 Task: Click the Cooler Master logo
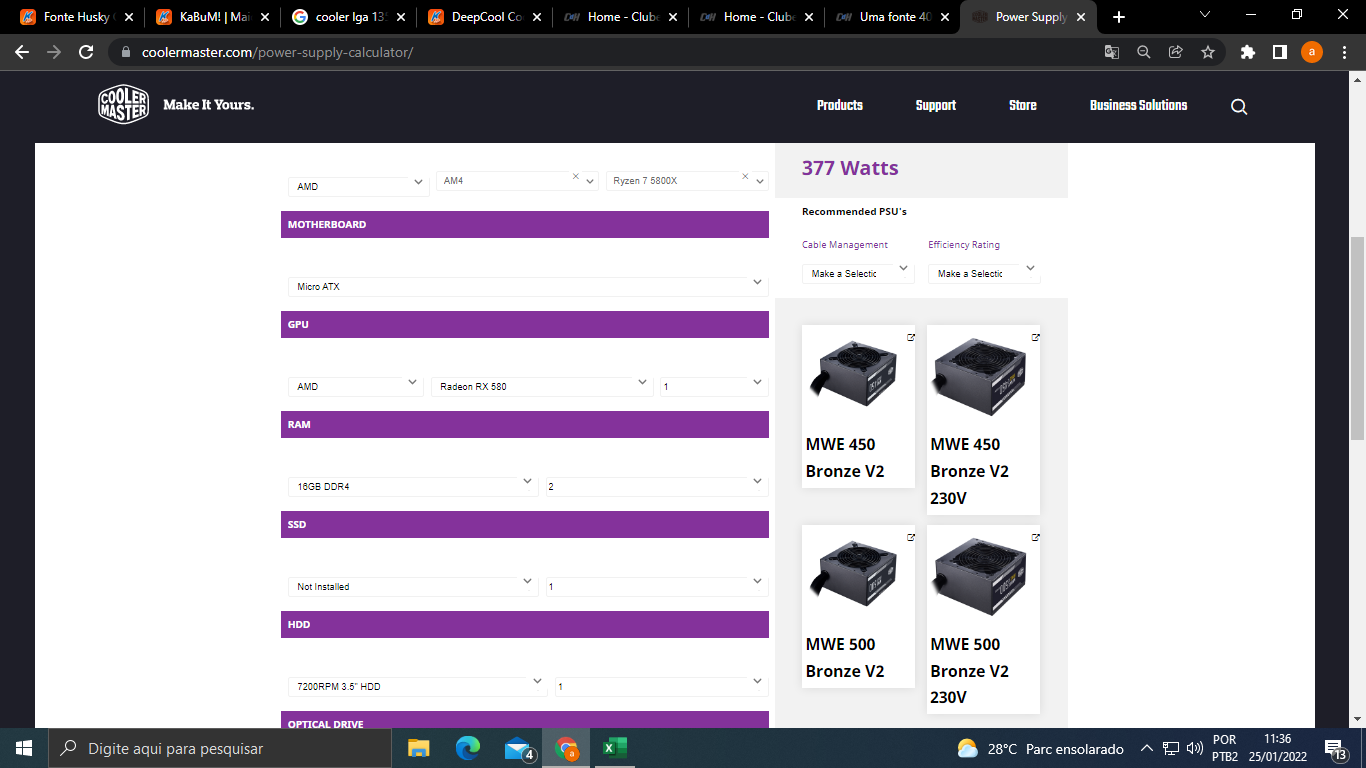click(124, 105)
